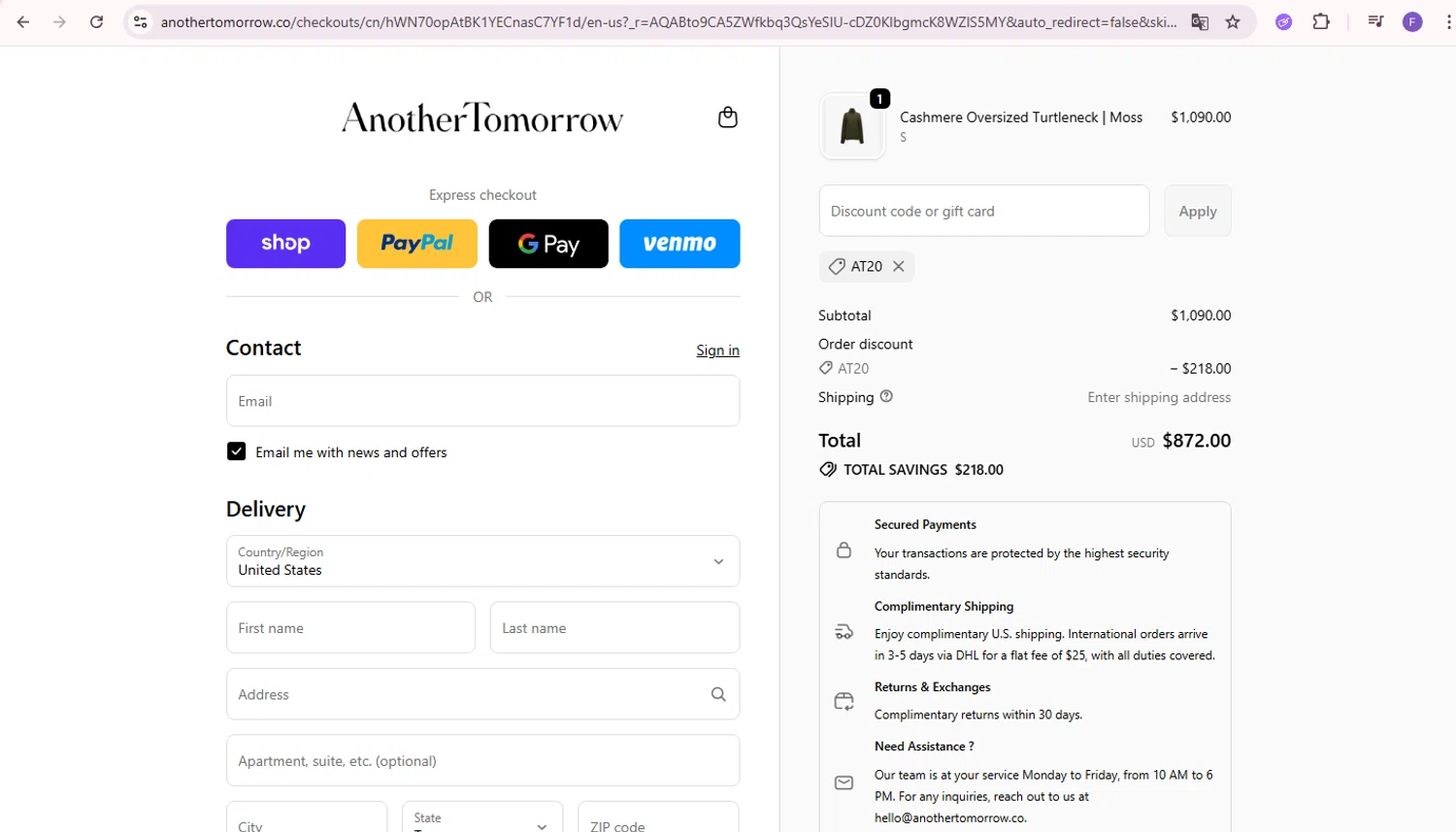Click the total savings tag icon
The height and width of the screenshot is (832, 1456).
(828, 469)
